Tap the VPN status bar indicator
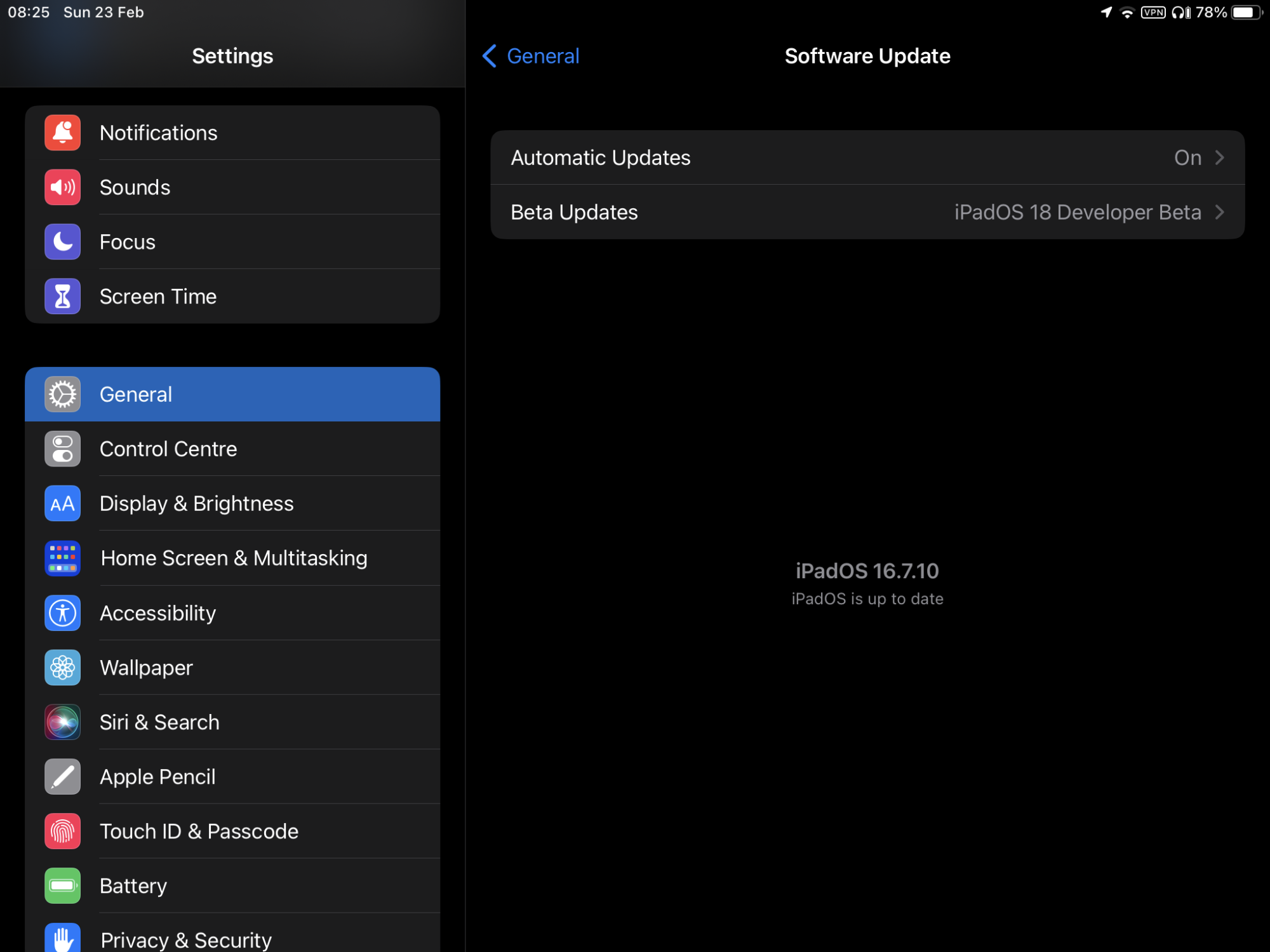 1153,12
